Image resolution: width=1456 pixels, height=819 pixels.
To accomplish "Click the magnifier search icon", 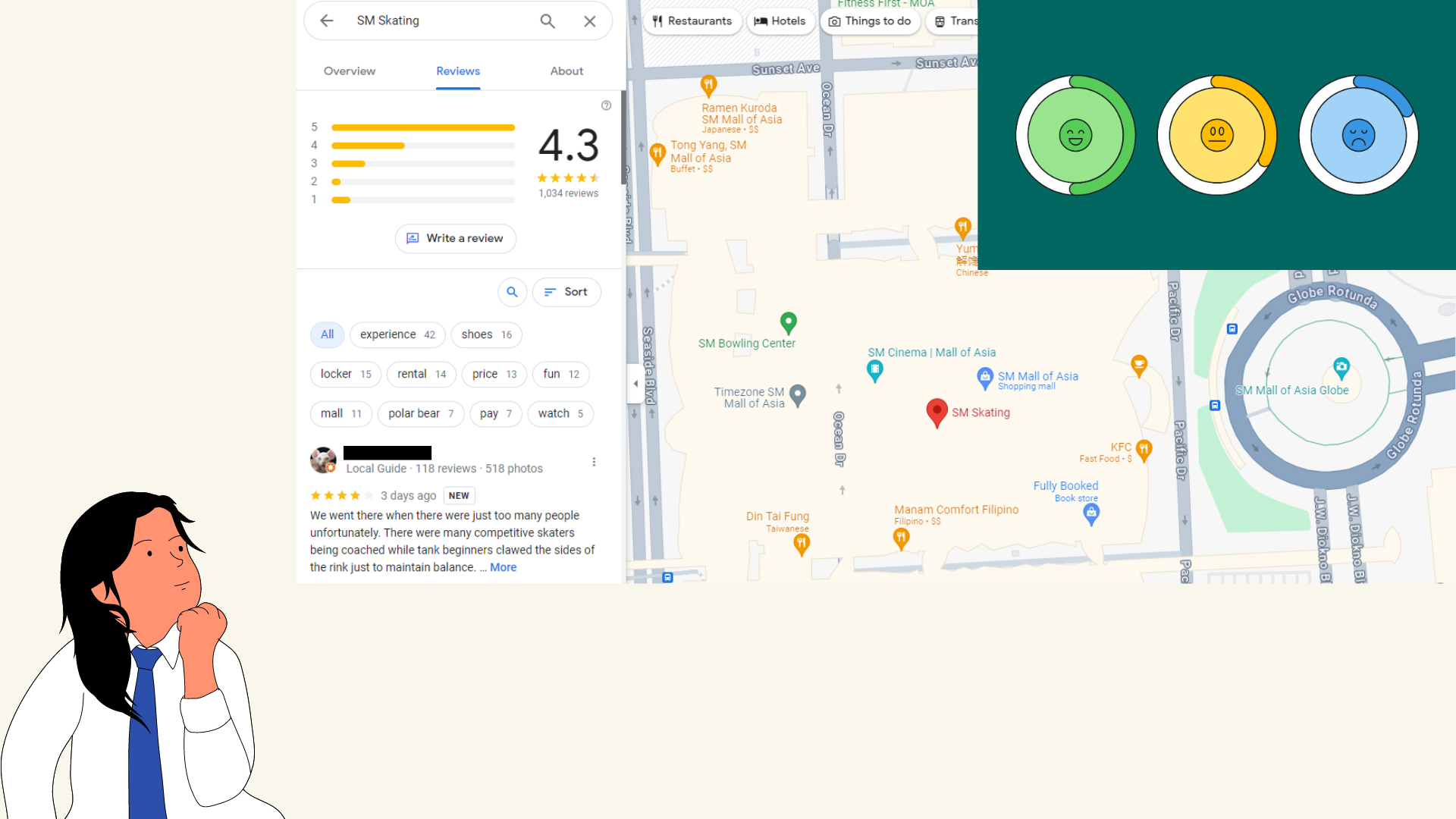I will [548, 21].
